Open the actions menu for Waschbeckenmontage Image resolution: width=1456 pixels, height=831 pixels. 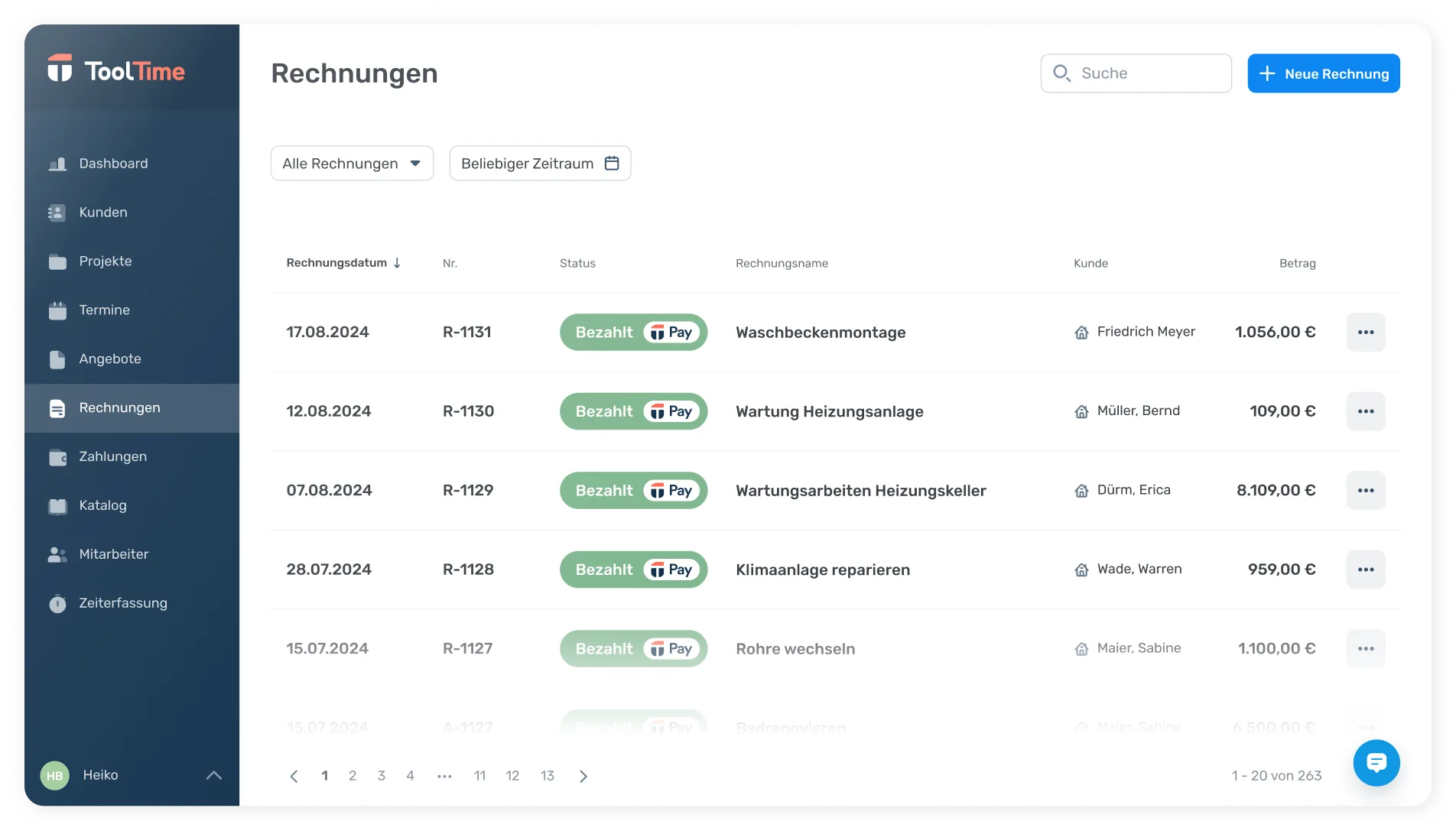[x=1366, y=332]
